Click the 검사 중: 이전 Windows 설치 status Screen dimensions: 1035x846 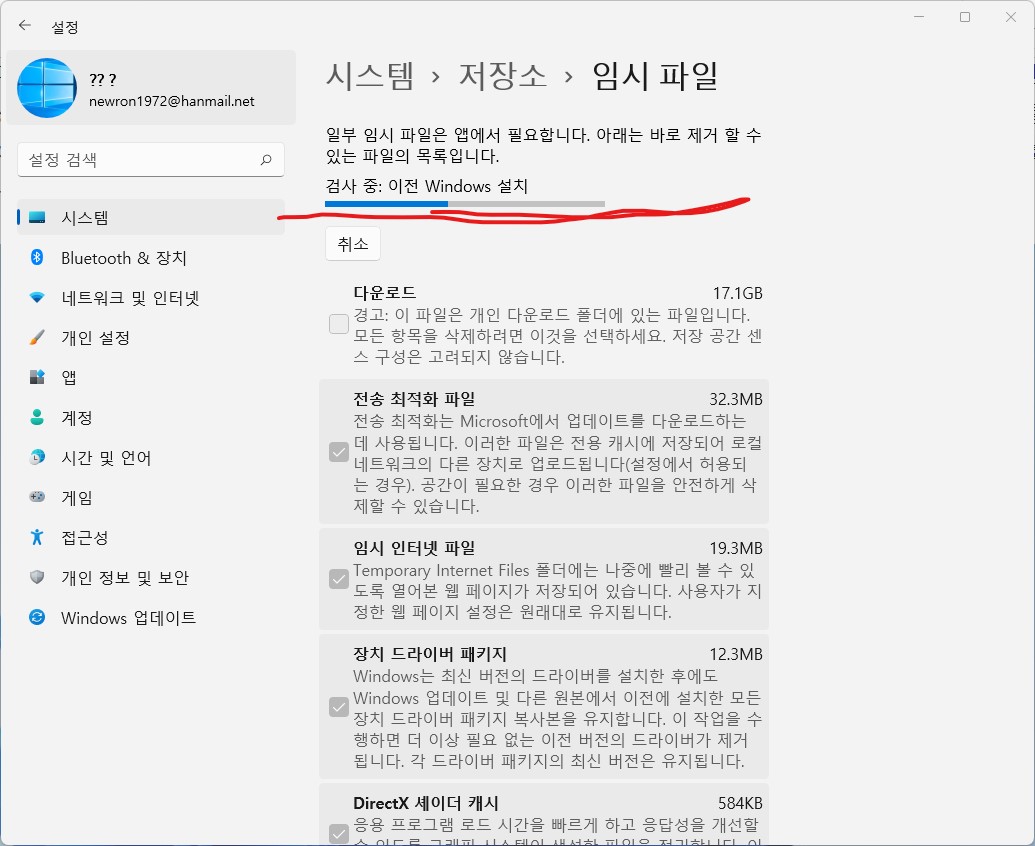pyautogui.click(x=426, y=186)
